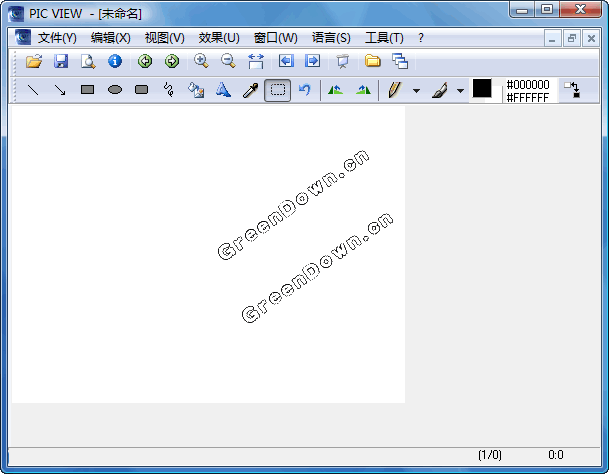The width and height of the screenshot is (609, 474).
Task: Click the black foreground color swatch
Action: (482, 88)
